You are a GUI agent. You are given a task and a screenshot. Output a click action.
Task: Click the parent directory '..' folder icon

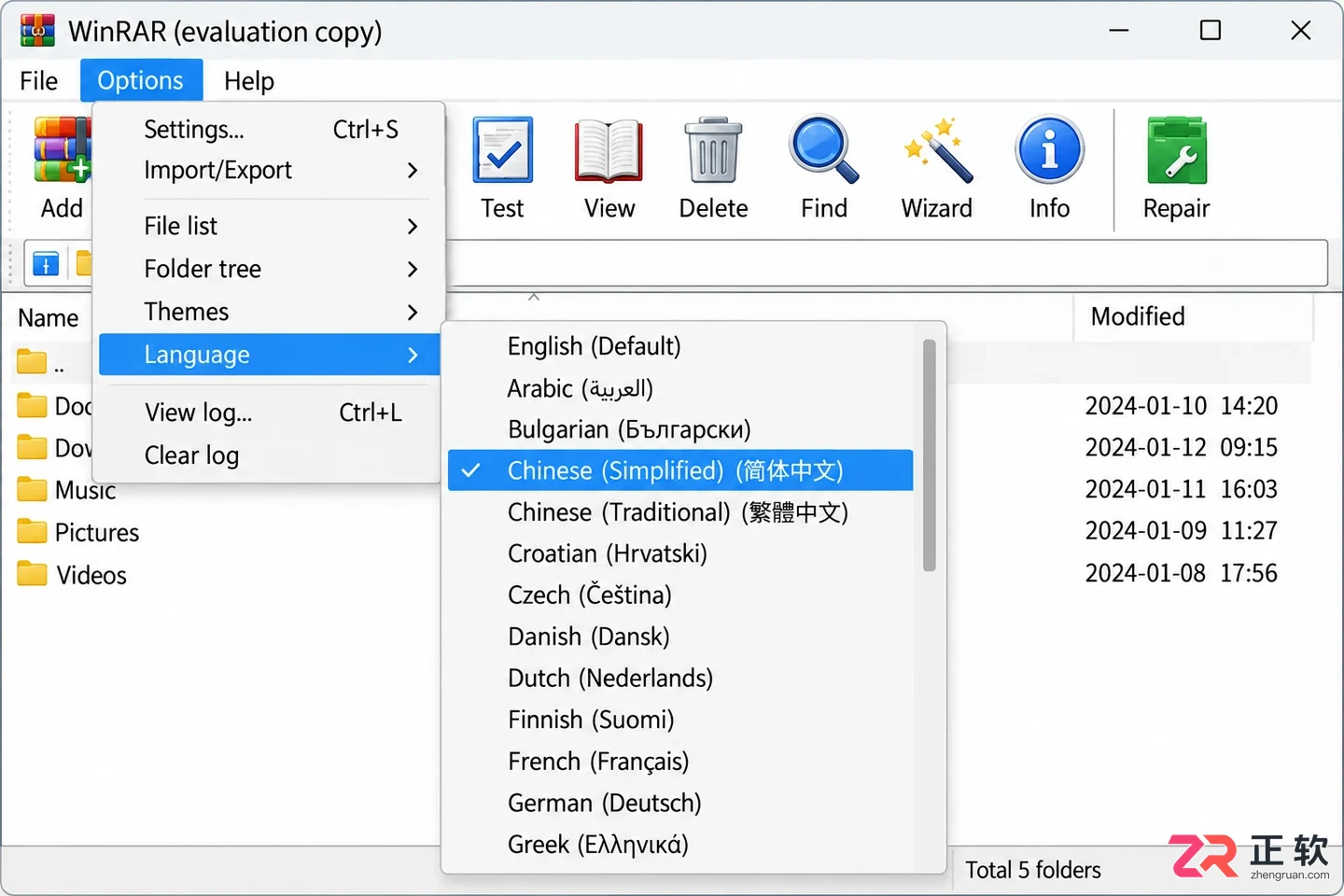point(32,361)
